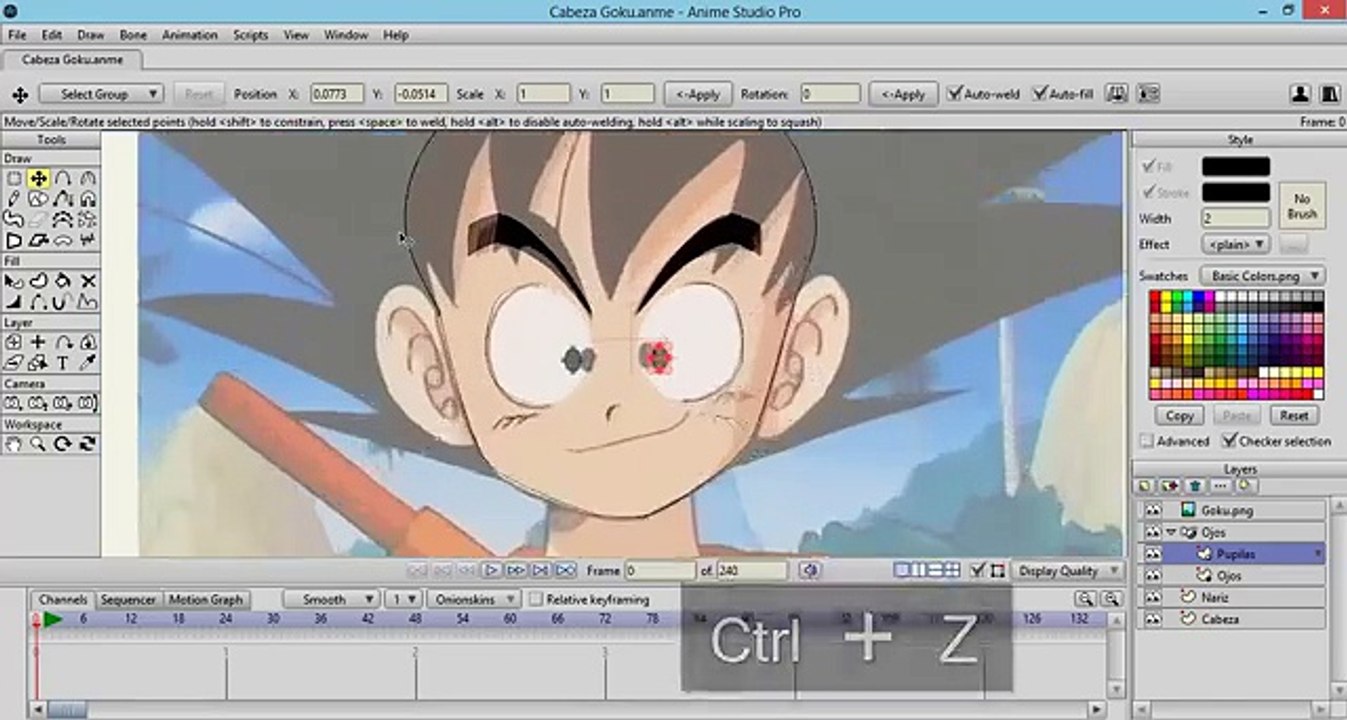Click the audio mute speaker icon
1347x720 pixels.
pyautogui.click(x=810, y=571)
